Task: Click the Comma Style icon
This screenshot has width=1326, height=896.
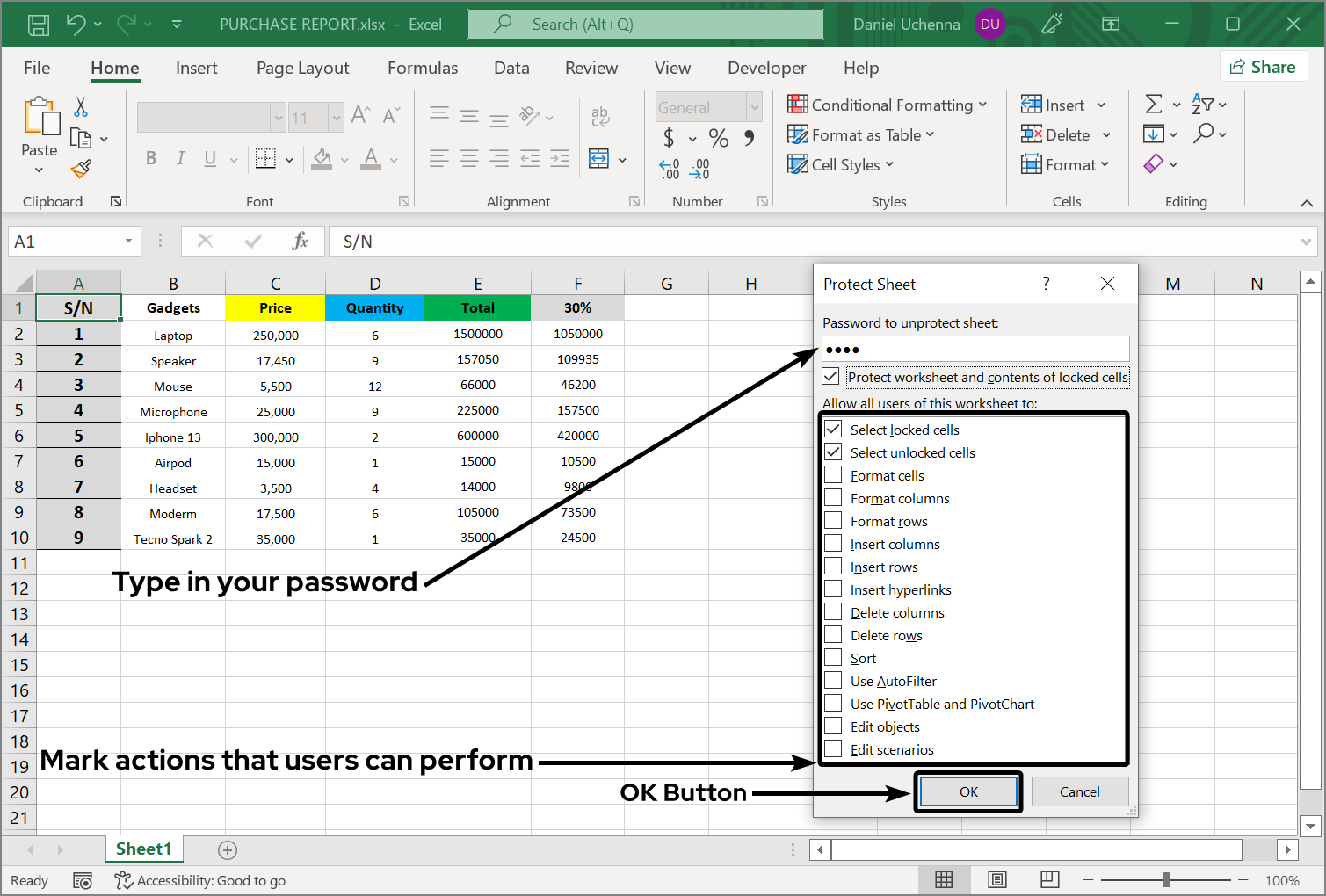Action: (749, 138)
